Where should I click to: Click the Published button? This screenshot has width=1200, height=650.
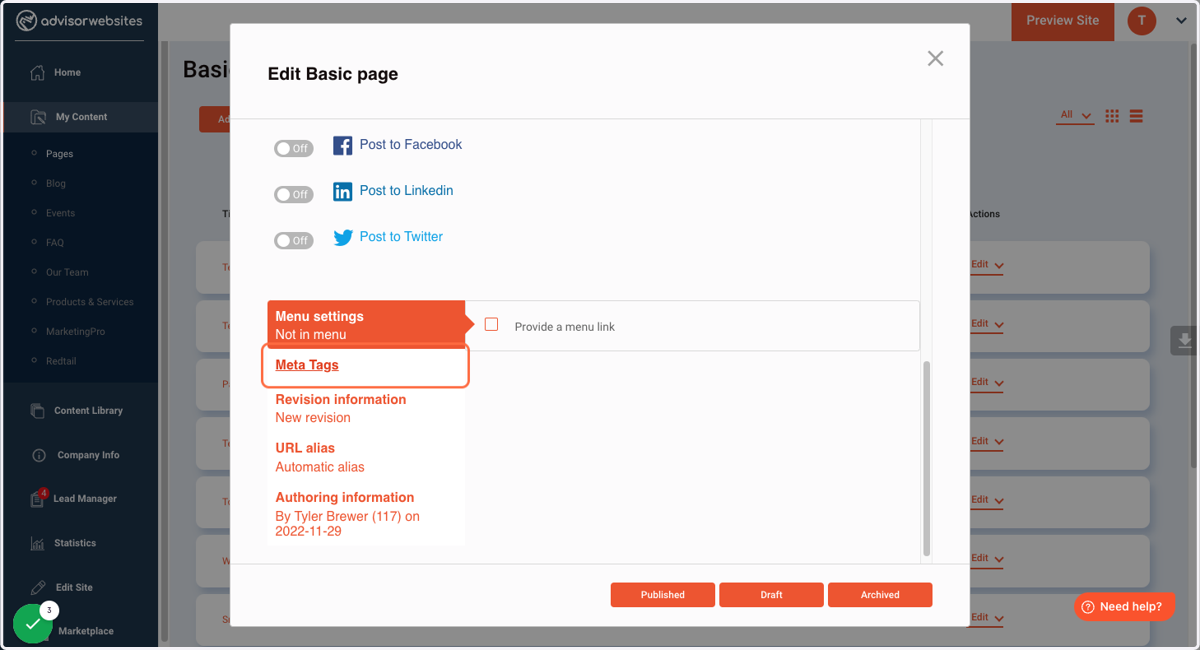click(663, 595)
